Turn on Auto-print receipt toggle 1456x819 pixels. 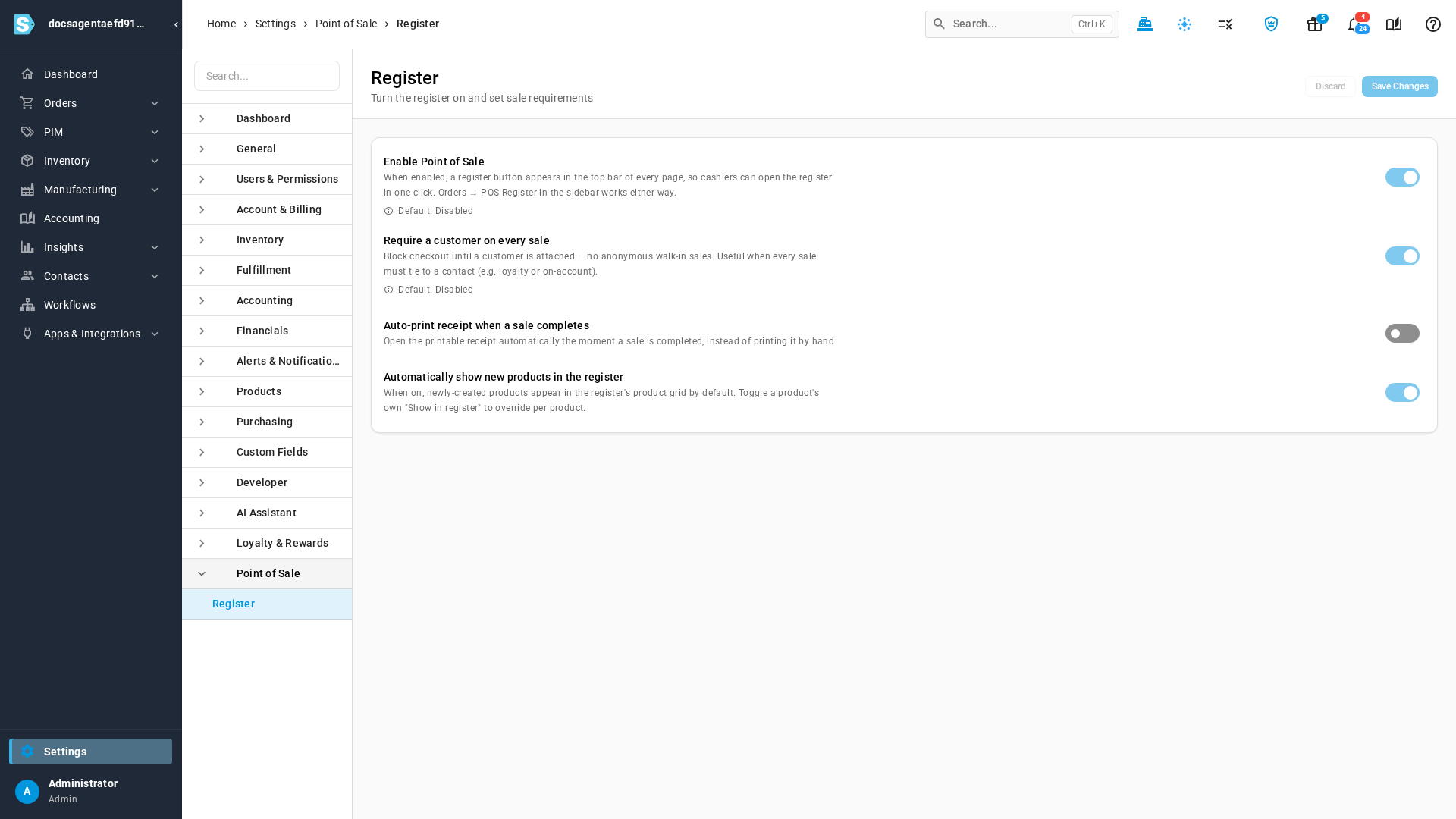tap(1402, 334)
